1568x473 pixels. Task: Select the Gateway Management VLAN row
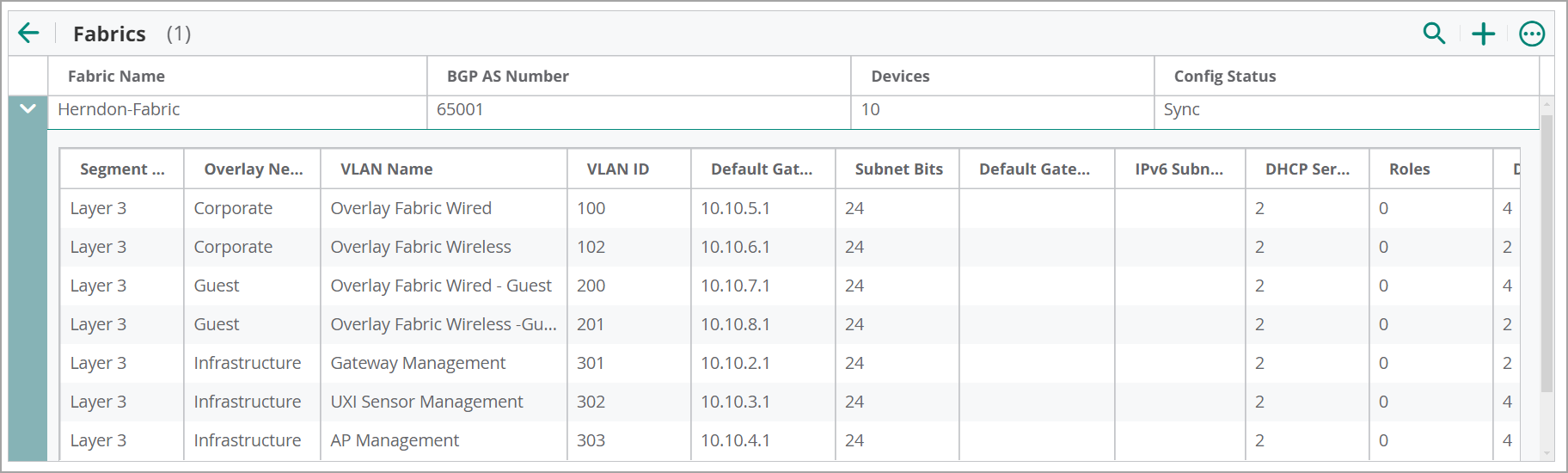click(789, 363)
